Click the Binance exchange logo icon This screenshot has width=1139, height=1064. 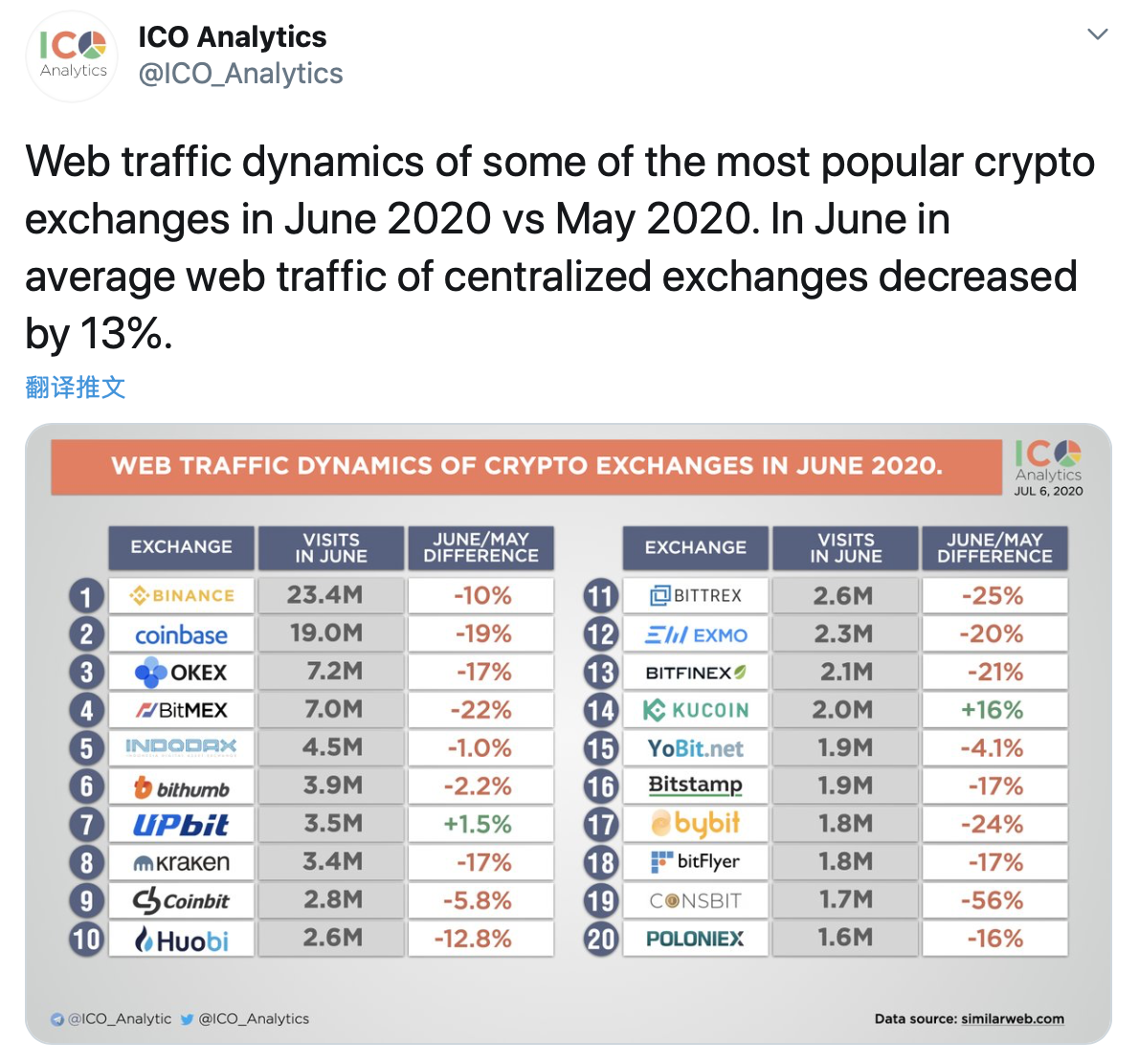pyautogui.click(x=139, y=595)
